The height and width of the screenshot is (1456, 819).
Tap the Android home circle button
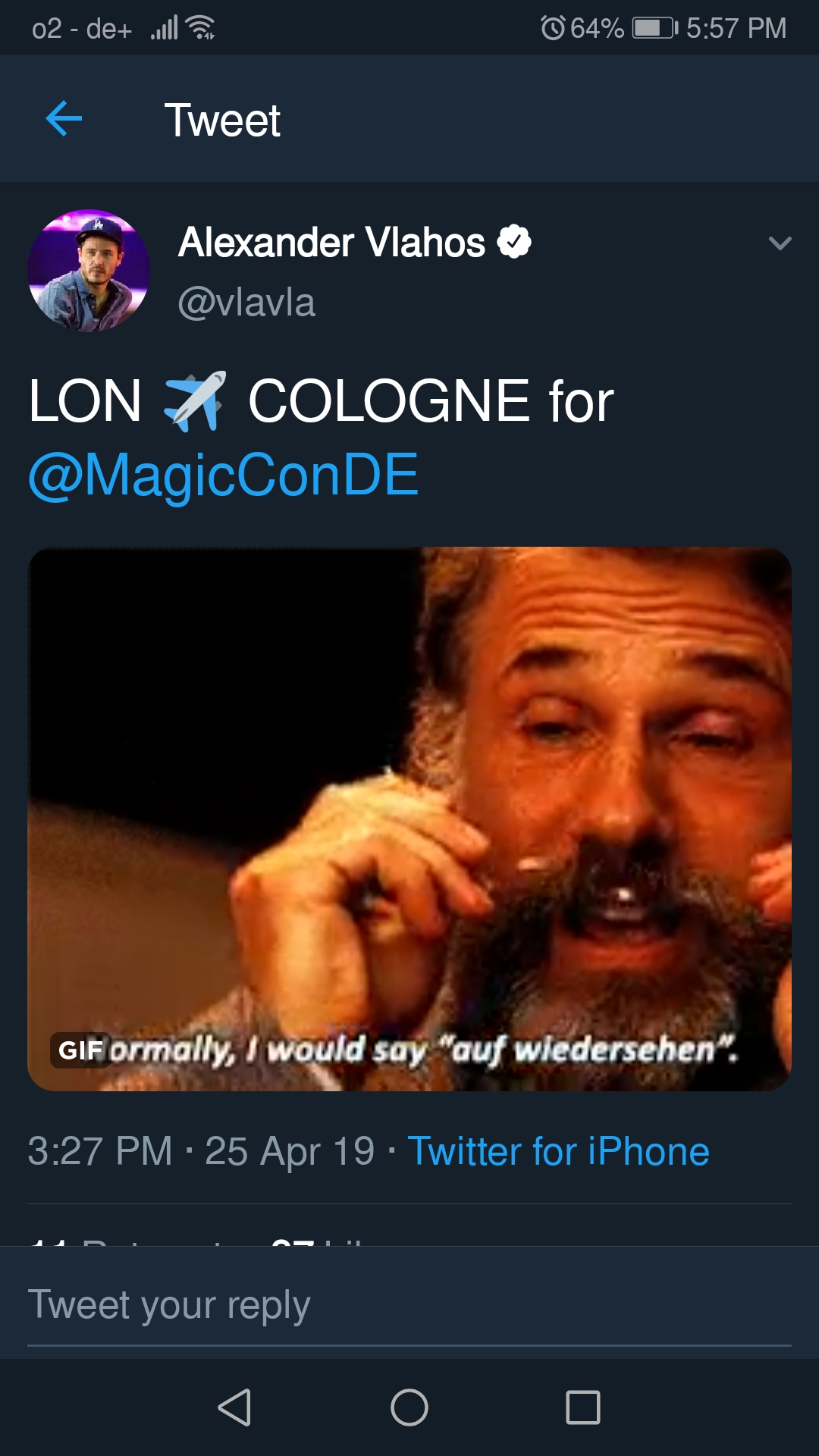(409, 1407)
